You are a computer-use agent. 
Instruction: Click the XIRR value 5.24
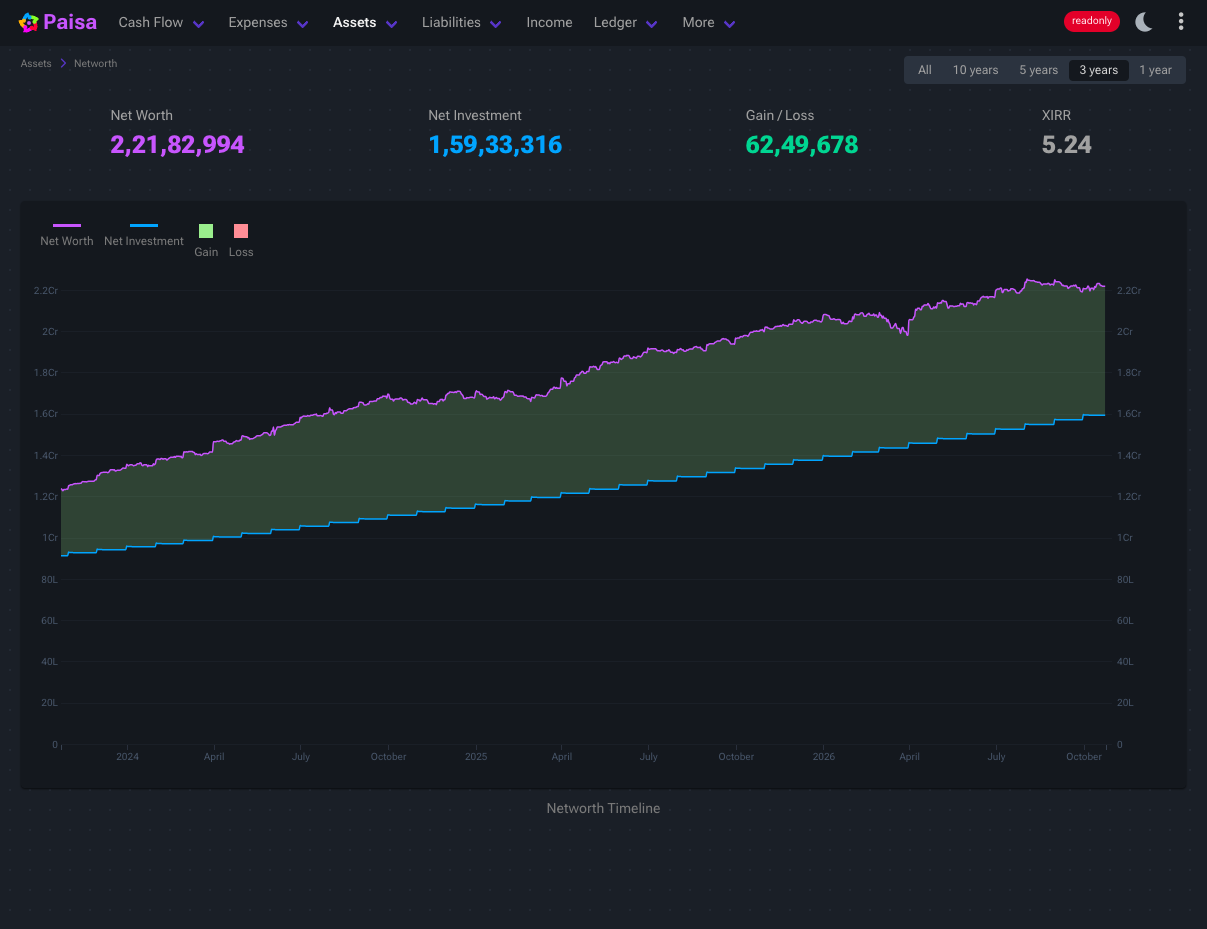tap(1067, 145)
